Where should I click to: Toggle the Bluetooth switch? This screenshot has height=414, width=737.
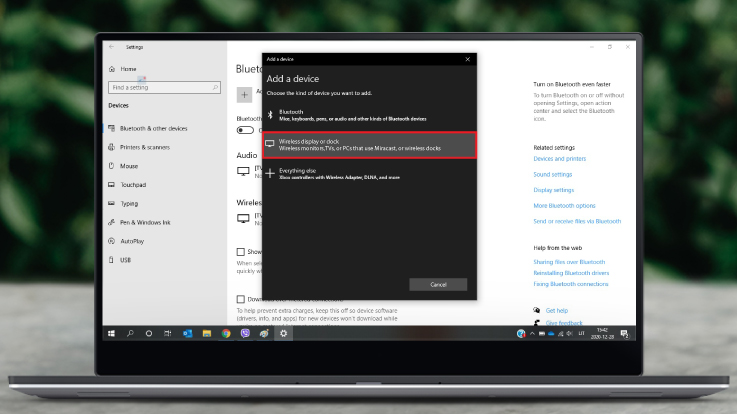245,130
